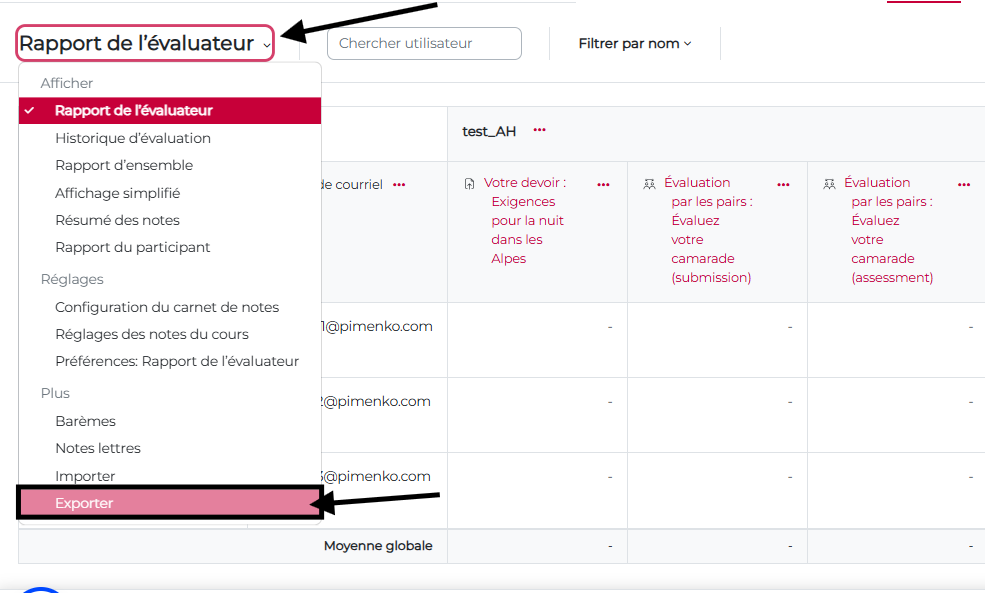This screenshot has width=985, height=593.
Task: Click the peer workshop icon beside assessment column
Action: pos(829,184)
